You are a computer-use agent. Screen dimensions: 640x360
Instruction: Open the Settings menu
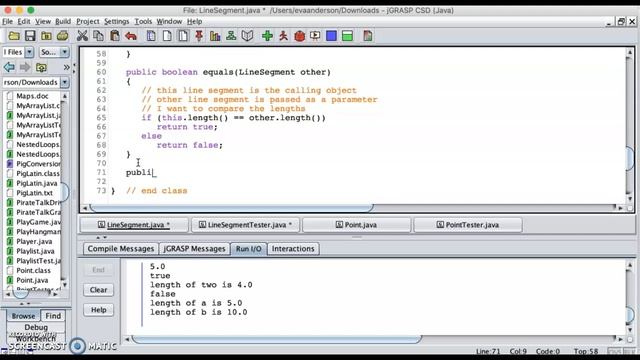click(x=116, y=21)
